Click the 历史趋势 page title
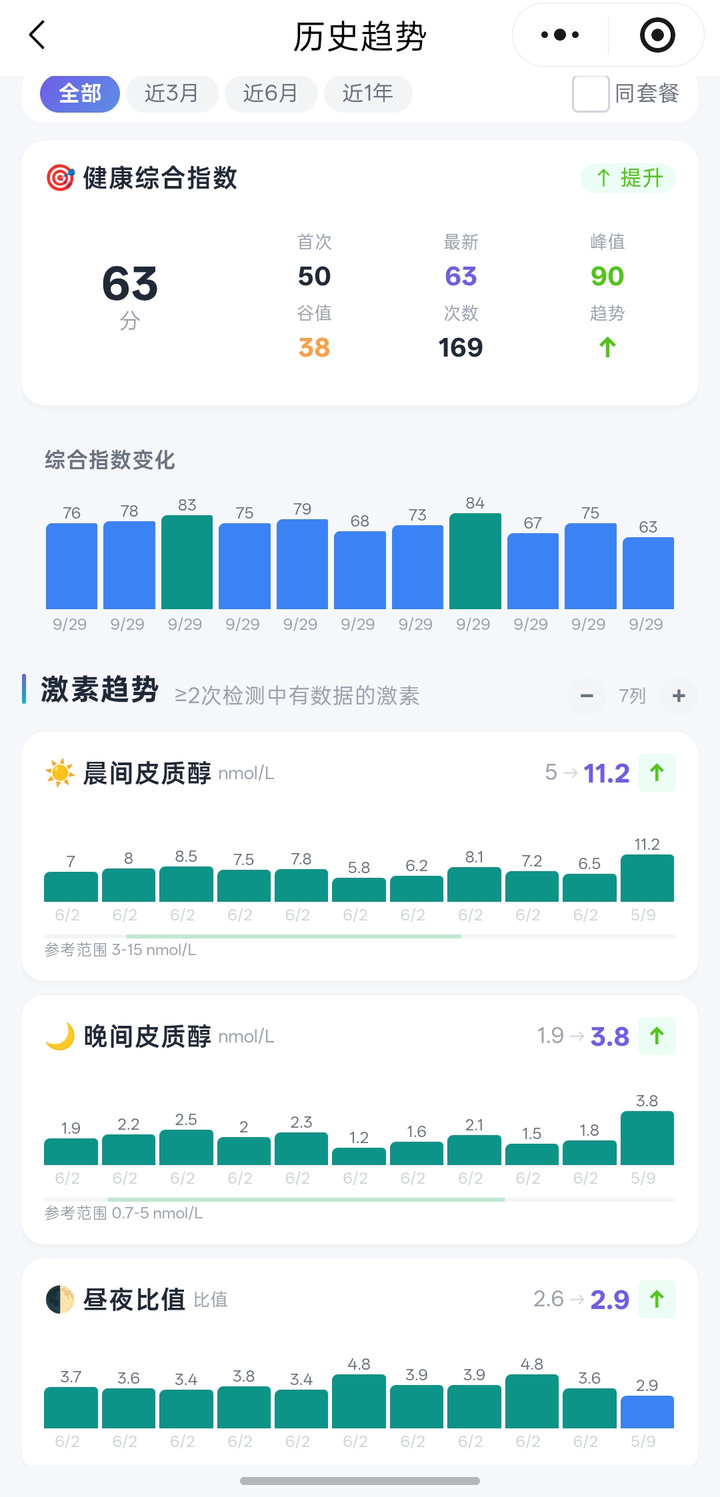This screenshot has width=720, height=1497. coord(360,36)
